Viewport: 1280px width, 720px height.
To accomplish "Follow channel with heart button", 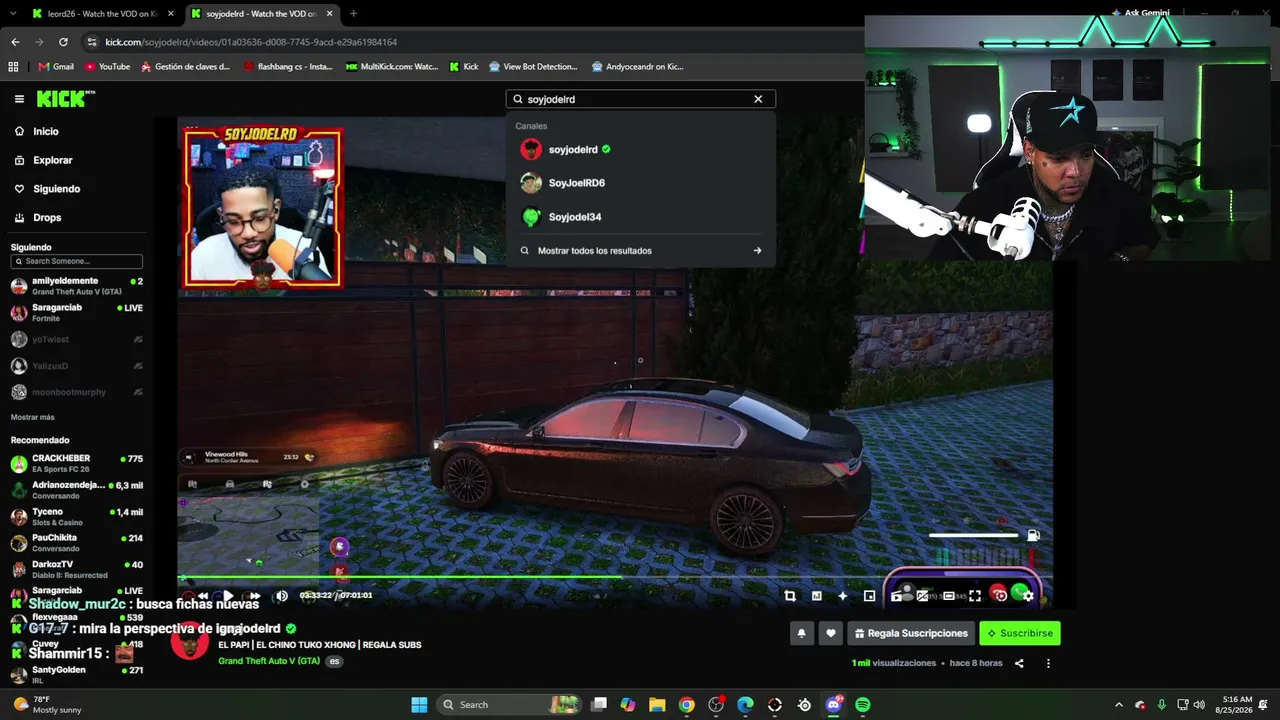I will [830, 633].
